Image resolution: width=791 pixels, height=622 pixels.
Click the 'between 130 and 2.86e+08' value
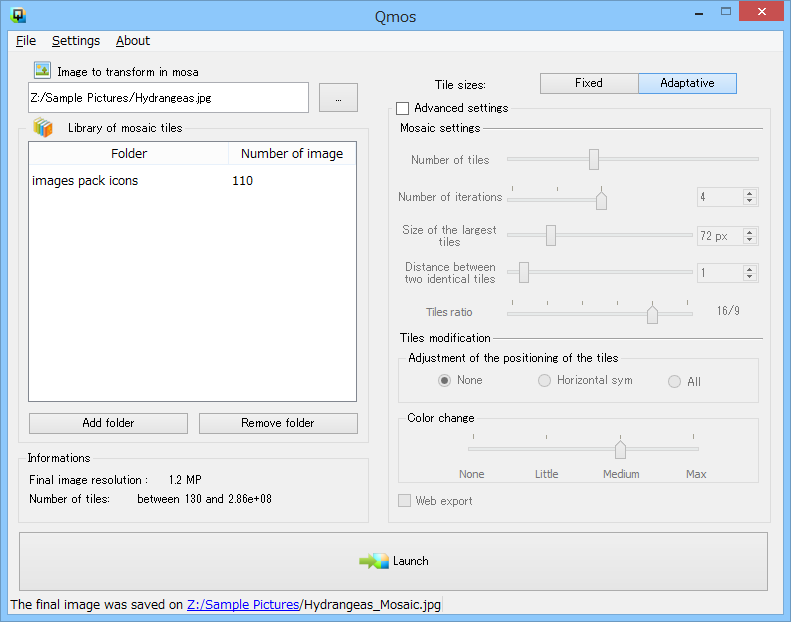click(204, 499)
